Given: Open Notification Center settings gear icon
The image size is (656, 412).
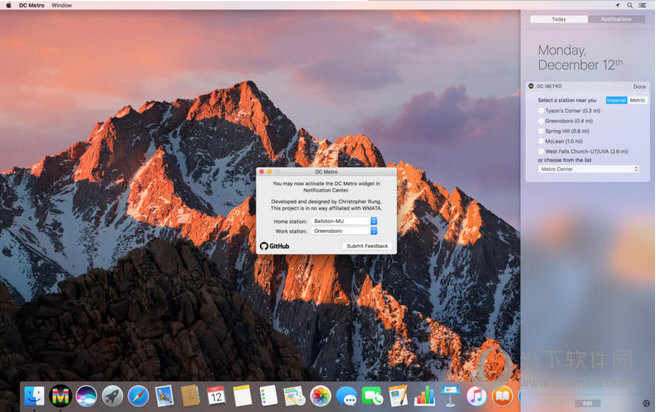Looking at the screenshot, I should click(x=646, y=403).
